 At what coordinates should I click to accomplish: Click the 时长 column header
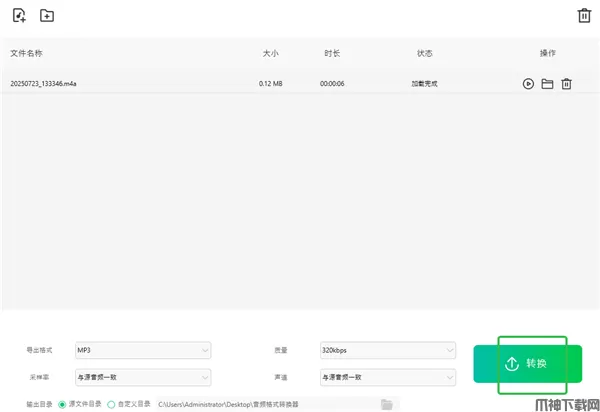(332, 53)
